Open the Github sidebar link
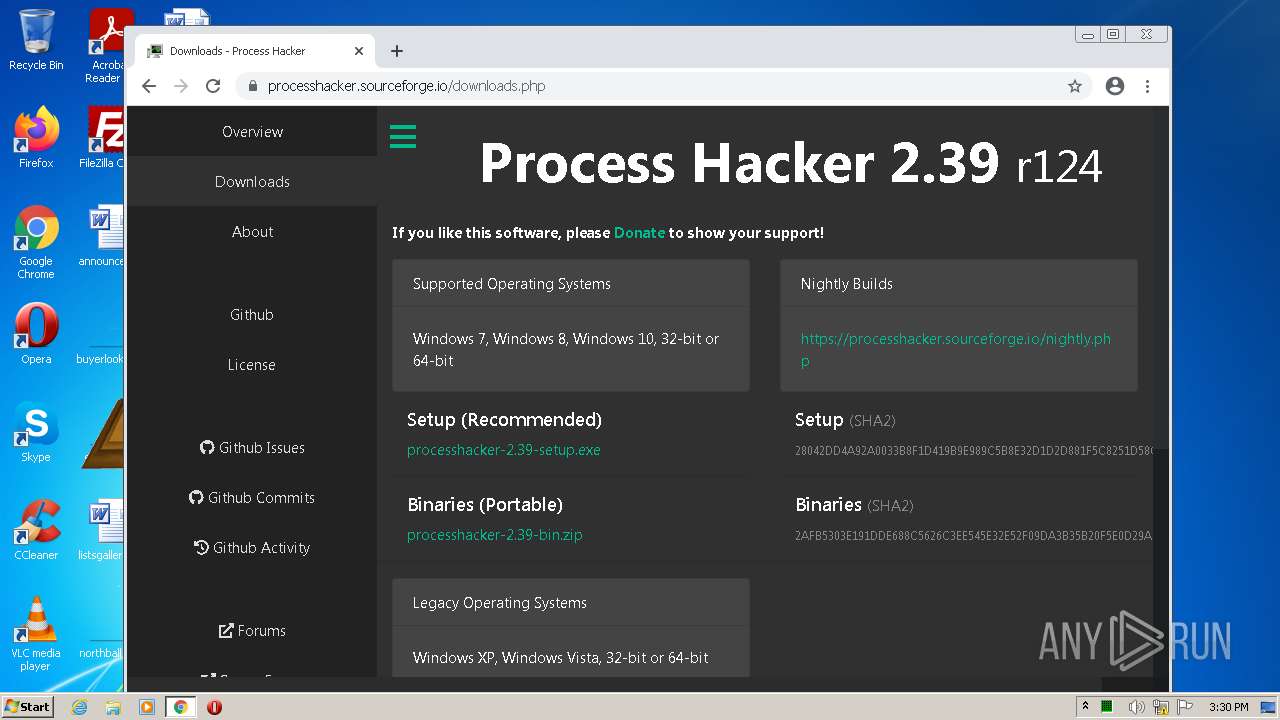The height and width of the screenshot is (720, 1280). [252, 315]
